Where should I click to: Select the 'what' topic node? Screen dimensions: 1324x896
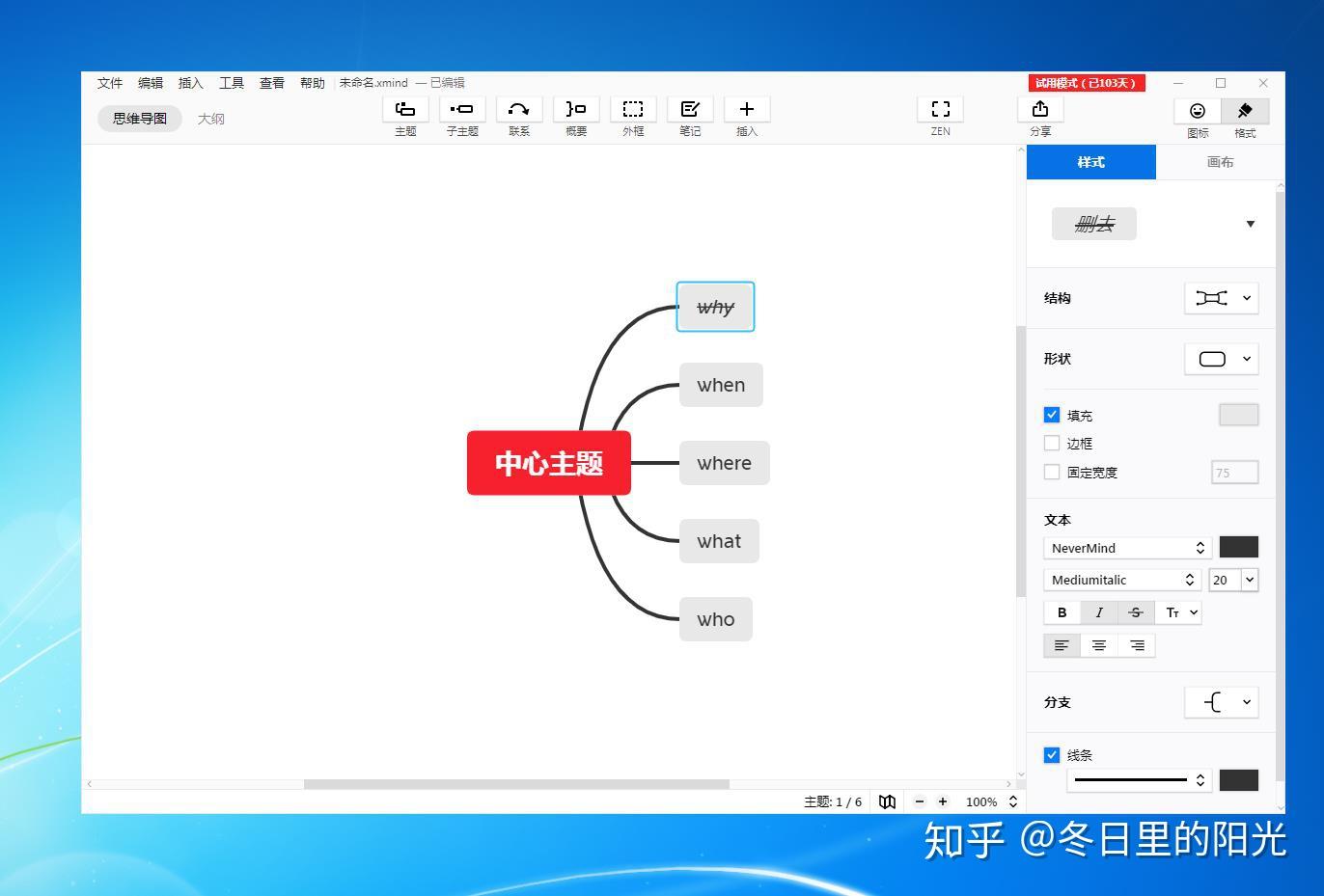[719, 541]
